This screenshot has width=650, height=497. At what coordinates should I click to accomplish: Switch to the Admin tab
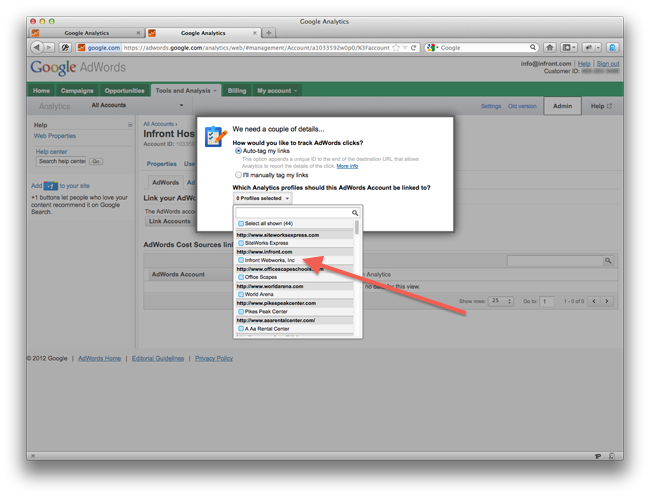point(562,106)
